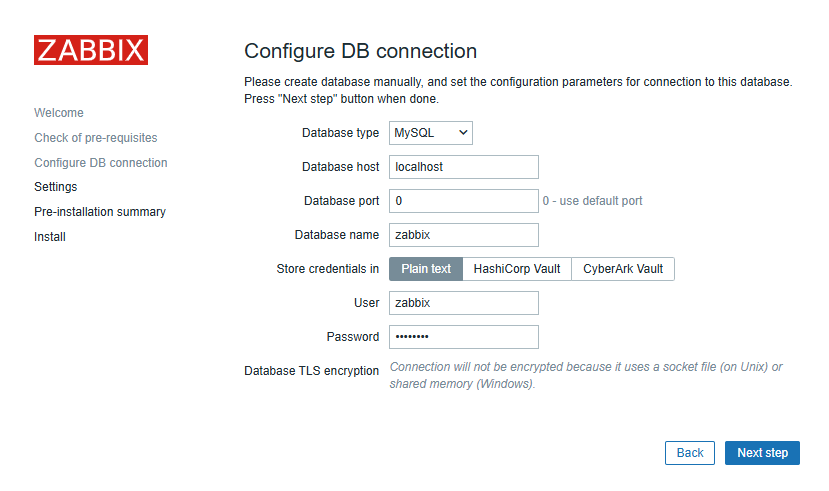Click the Install step in sidebar
829x491 pixels.
click(50, 237)
